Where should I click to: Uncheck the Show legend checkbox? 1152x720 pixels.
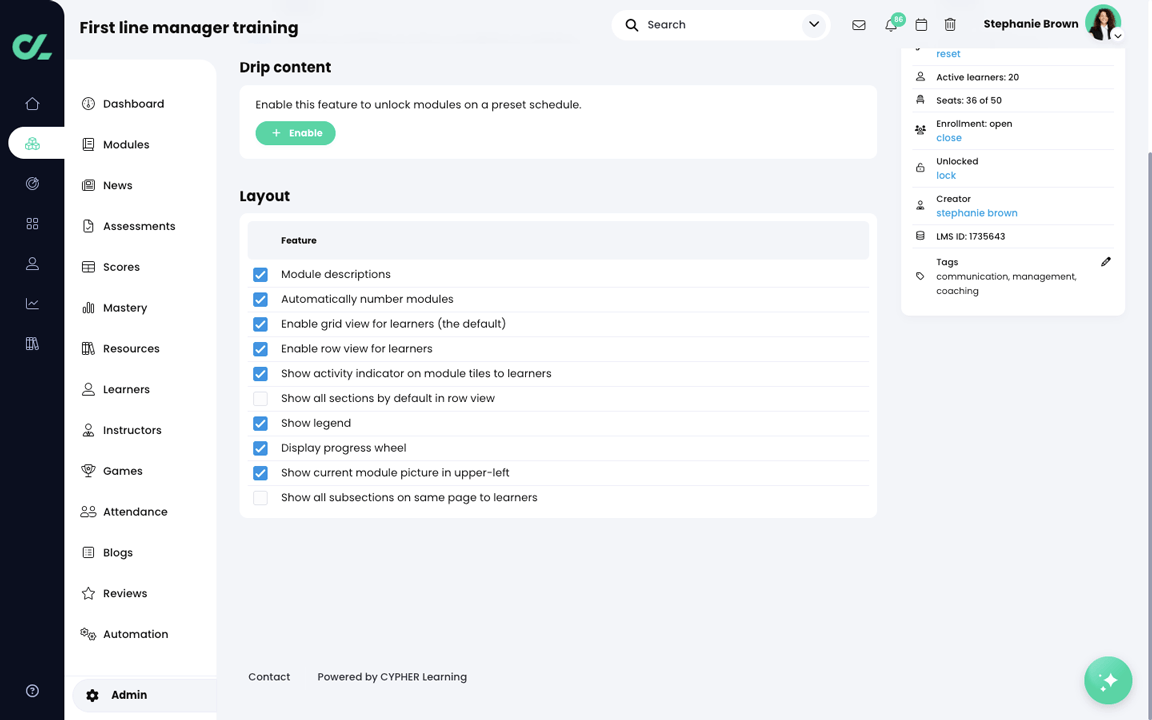pyautogui.click(x=260, y=423)
